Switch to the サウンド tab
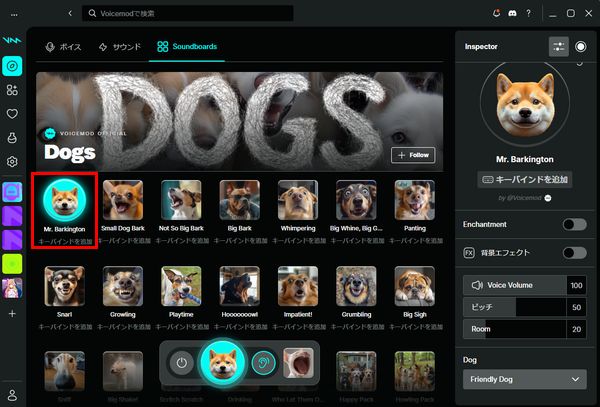This screenshot has height=407, width=600. (120, 47)
